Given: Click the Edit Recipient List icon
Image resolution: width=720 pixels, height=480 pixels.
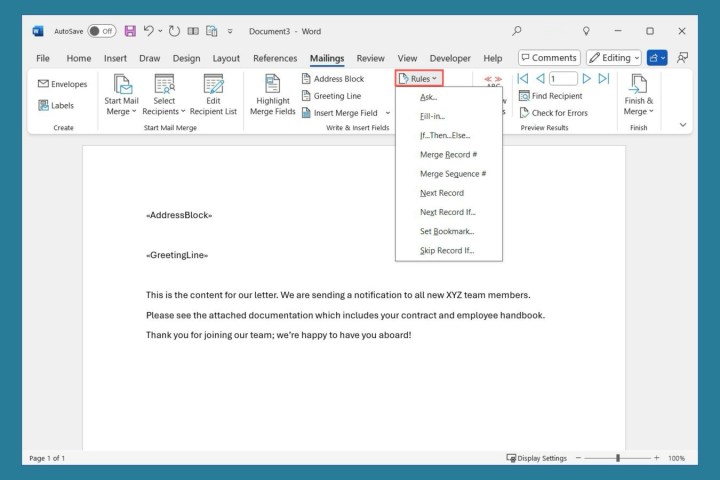Looking at the screenshot, I should (214, 86).
